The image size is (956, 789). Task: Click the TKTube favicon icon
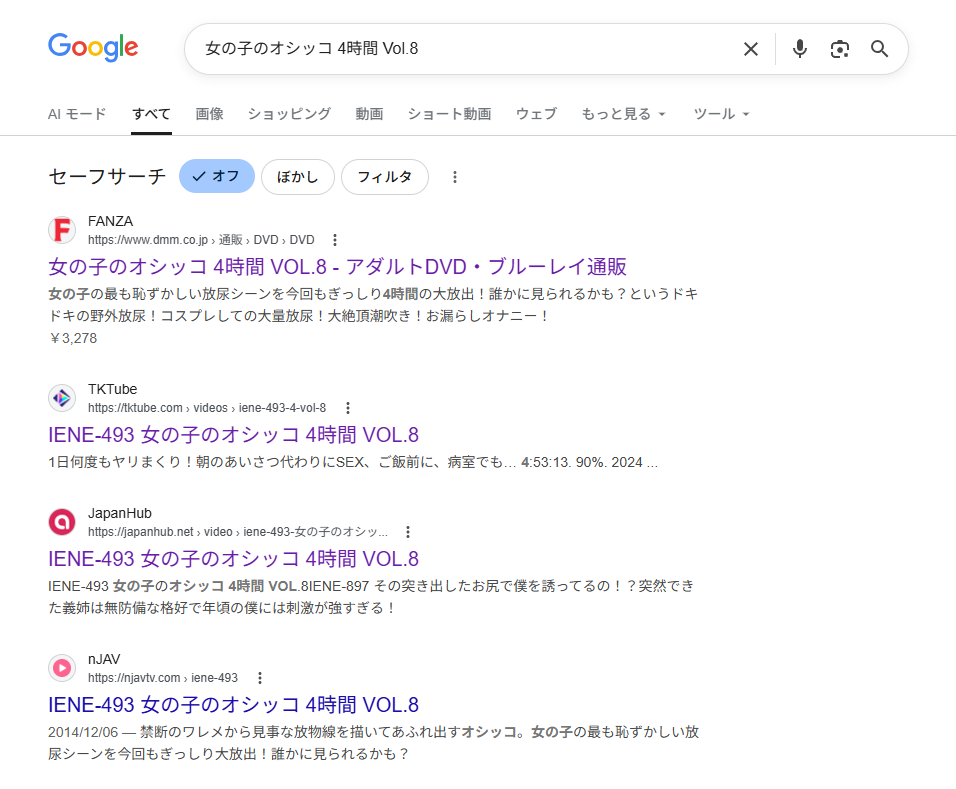coord(62,398)
